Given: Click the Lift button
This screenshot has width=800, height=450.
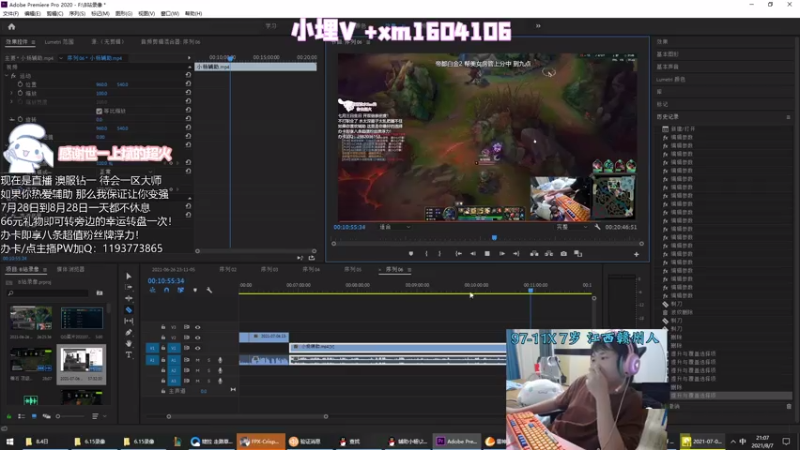Looking at the screenshot, I should (x=534, y=254).
